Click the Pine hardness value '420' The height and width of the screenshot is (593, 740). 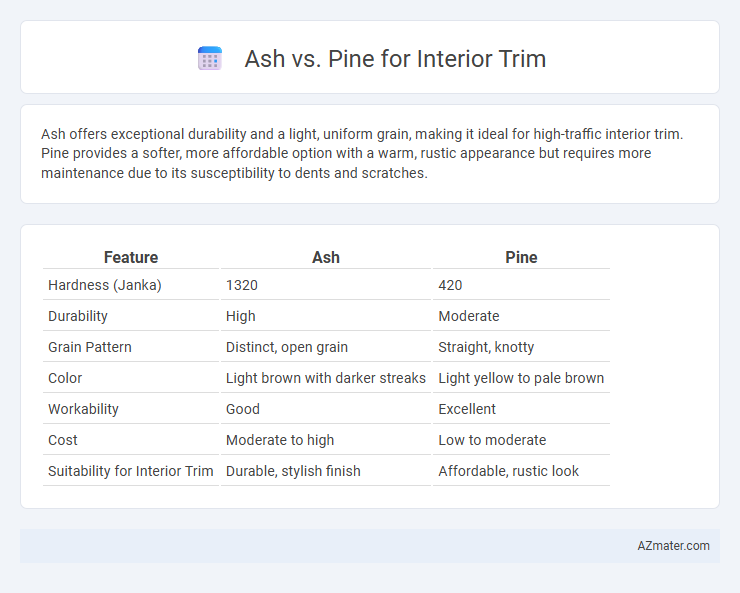point(450,285)
